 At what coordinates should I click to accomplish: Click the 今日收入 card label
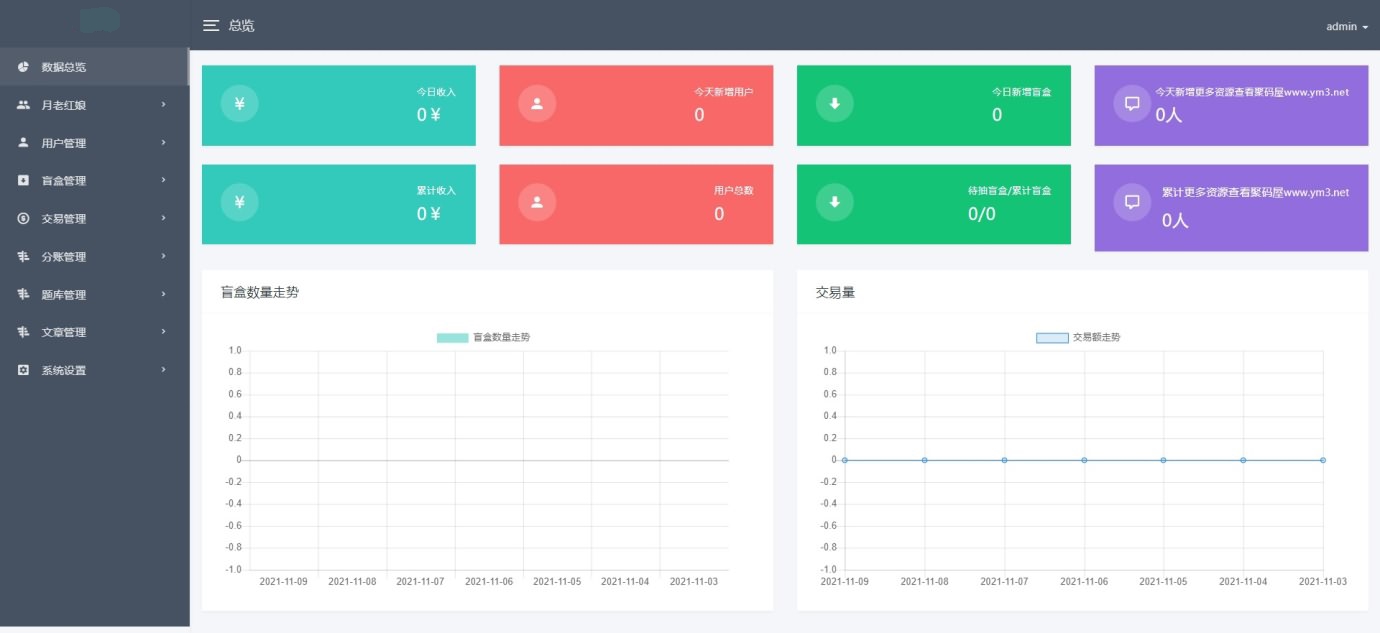[x=436, y=92]
